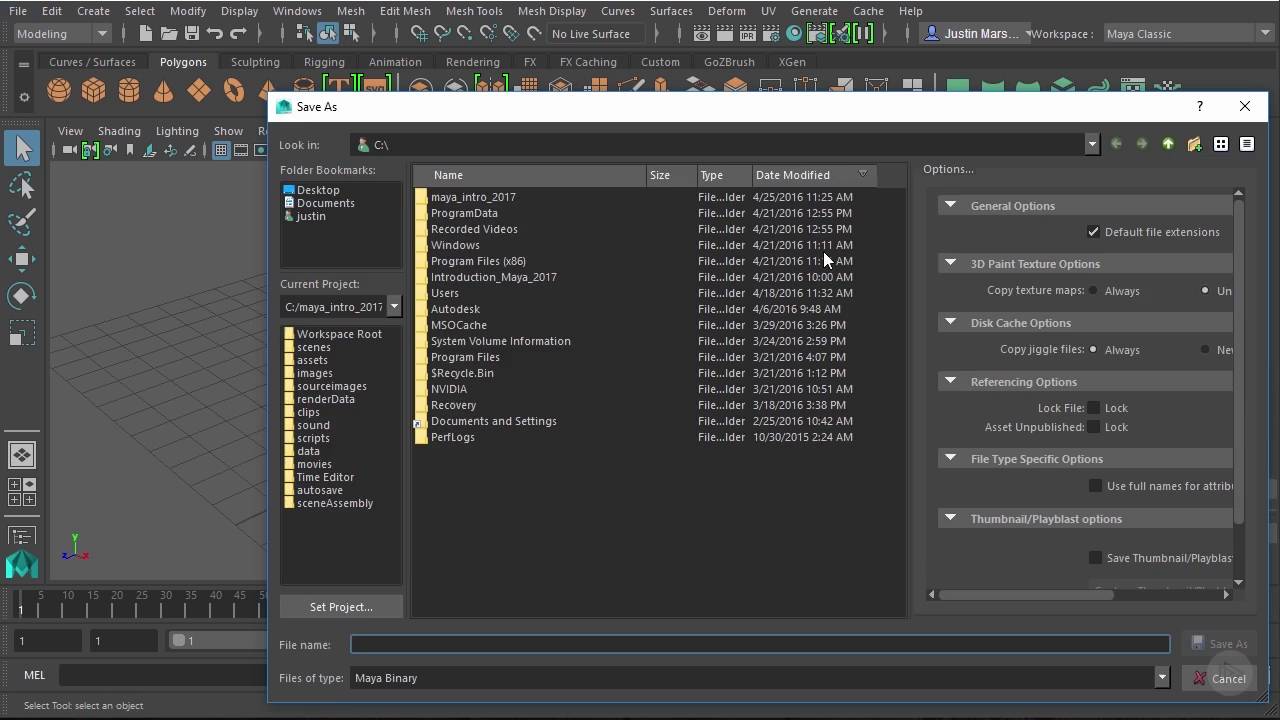The height and width of the screenshot is (720, 1280).
Task: Choose the polygon torus shelf icon
Action: click(x=234, y=91)
